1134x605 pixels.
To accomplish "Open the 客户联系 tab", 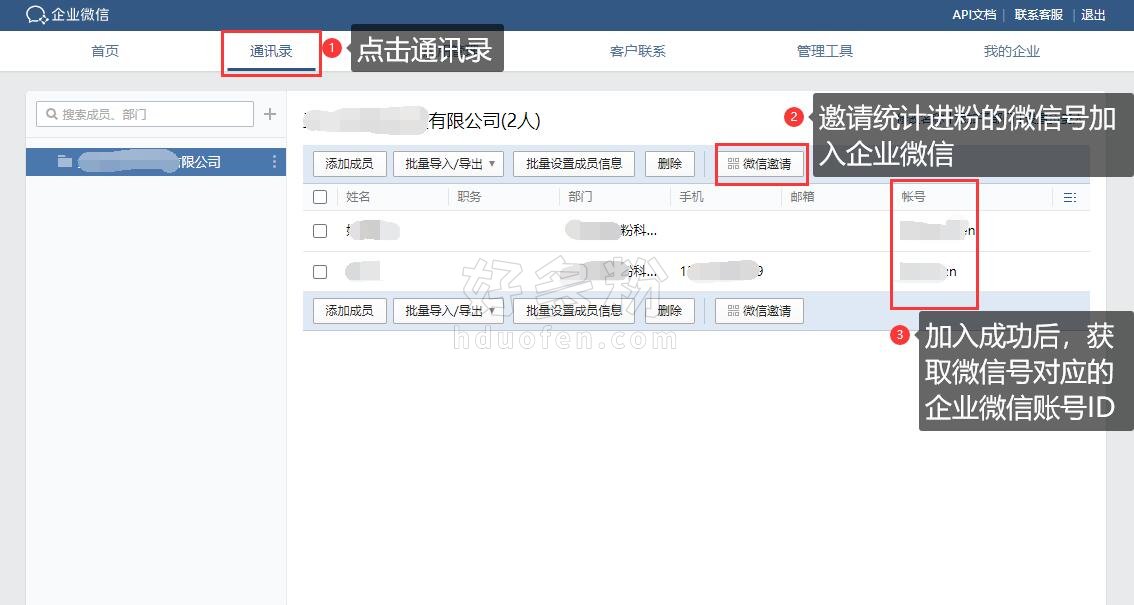I will [x=637, y=51].
